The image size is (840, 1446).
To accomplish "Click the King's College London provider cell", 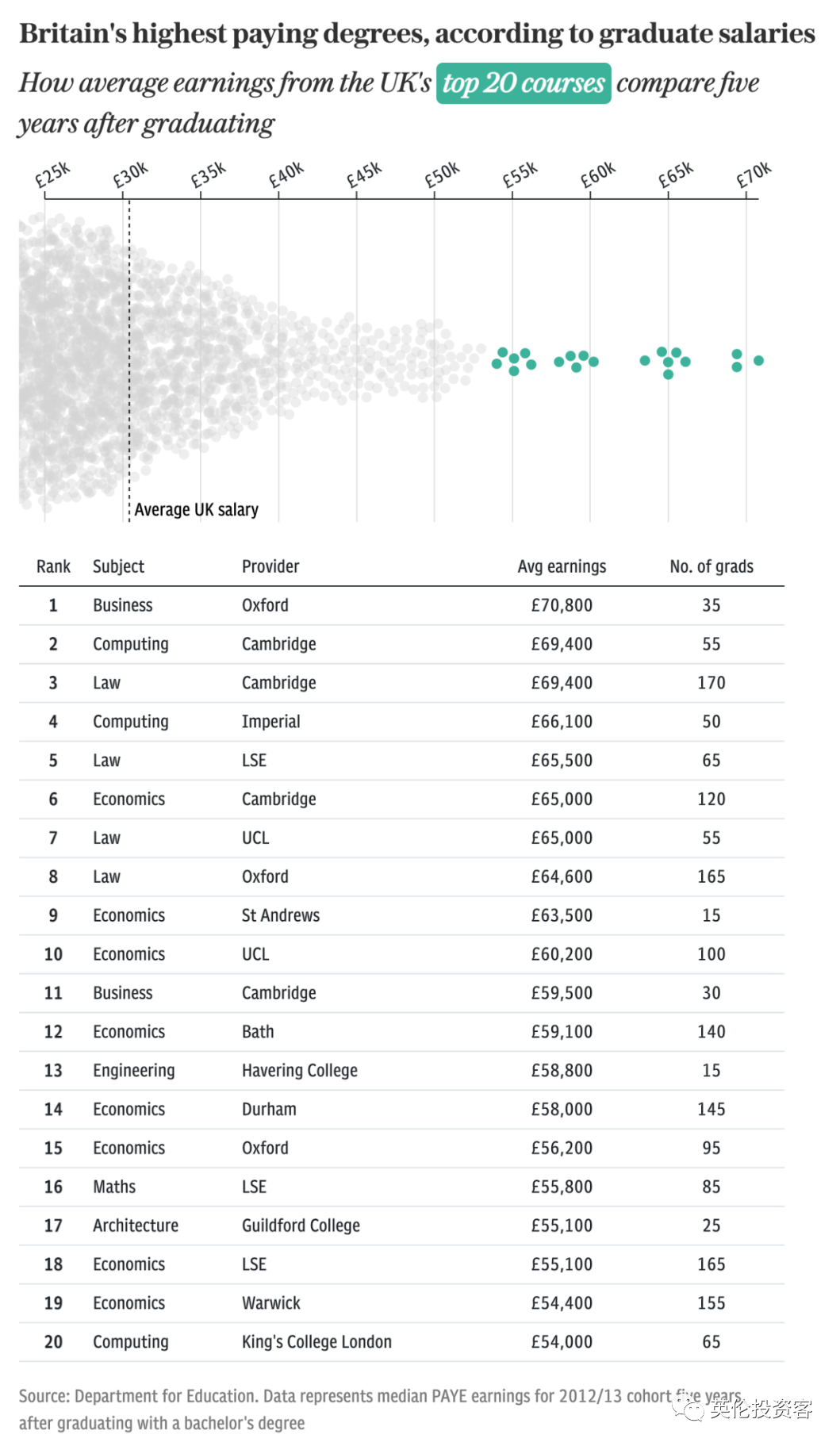I will [316, 1342].
